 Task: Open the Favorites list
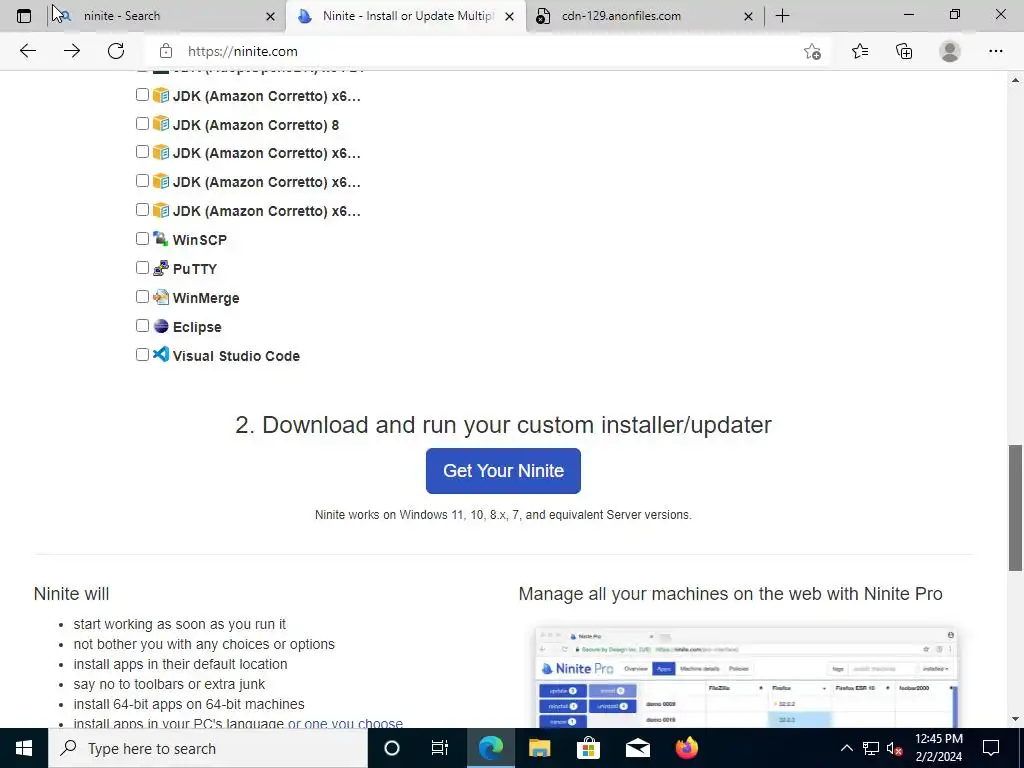coord(860,51)
